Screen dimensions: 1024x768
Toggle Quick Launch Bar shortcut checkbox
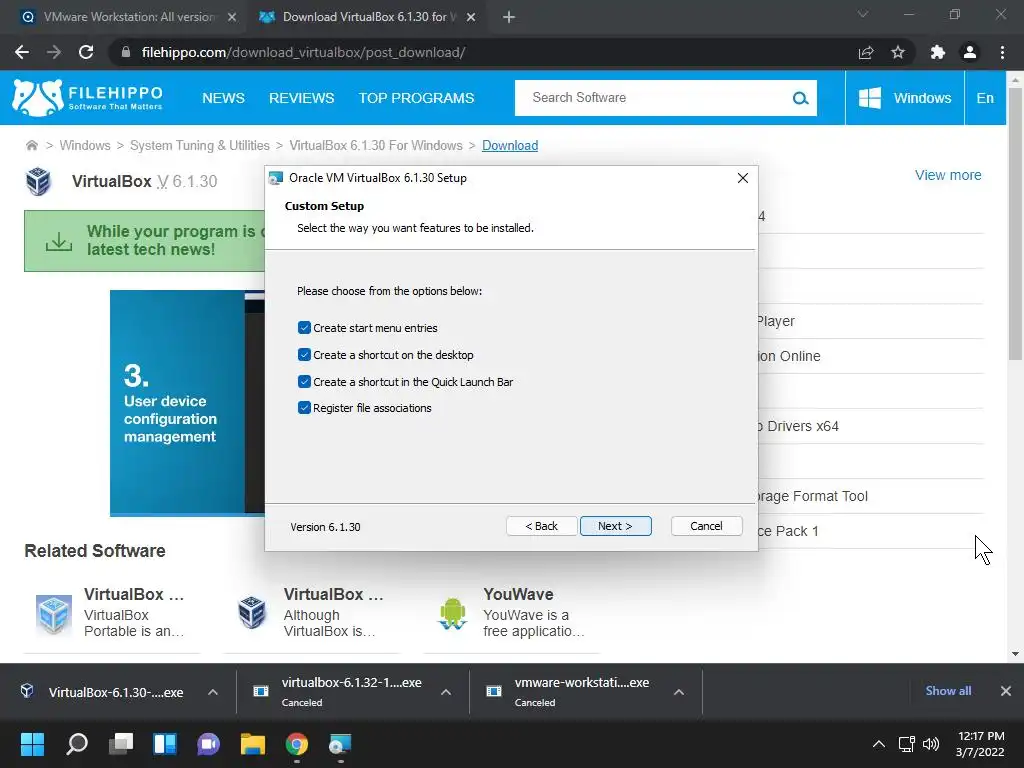point(304,381)
